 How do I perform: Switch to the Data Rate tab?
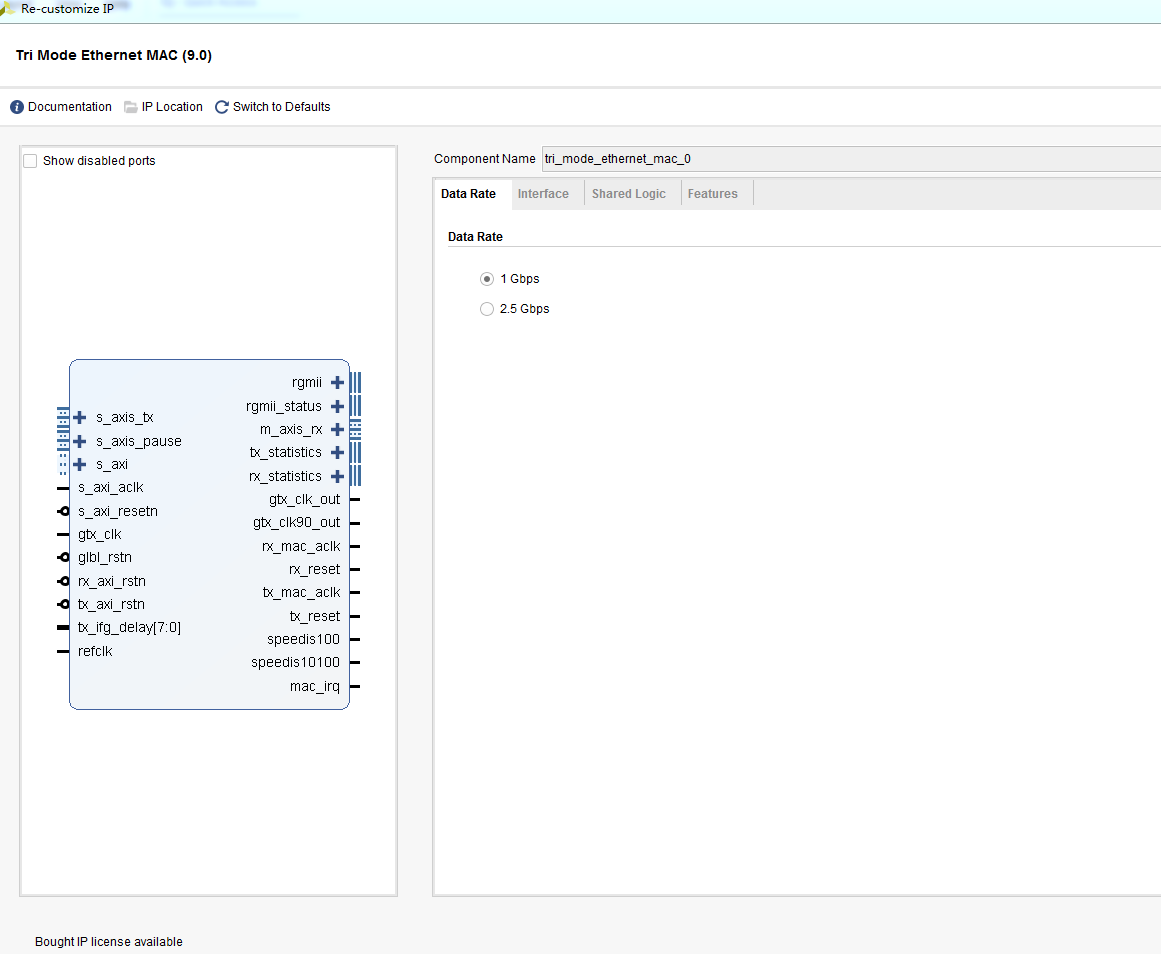click(468, 194)
